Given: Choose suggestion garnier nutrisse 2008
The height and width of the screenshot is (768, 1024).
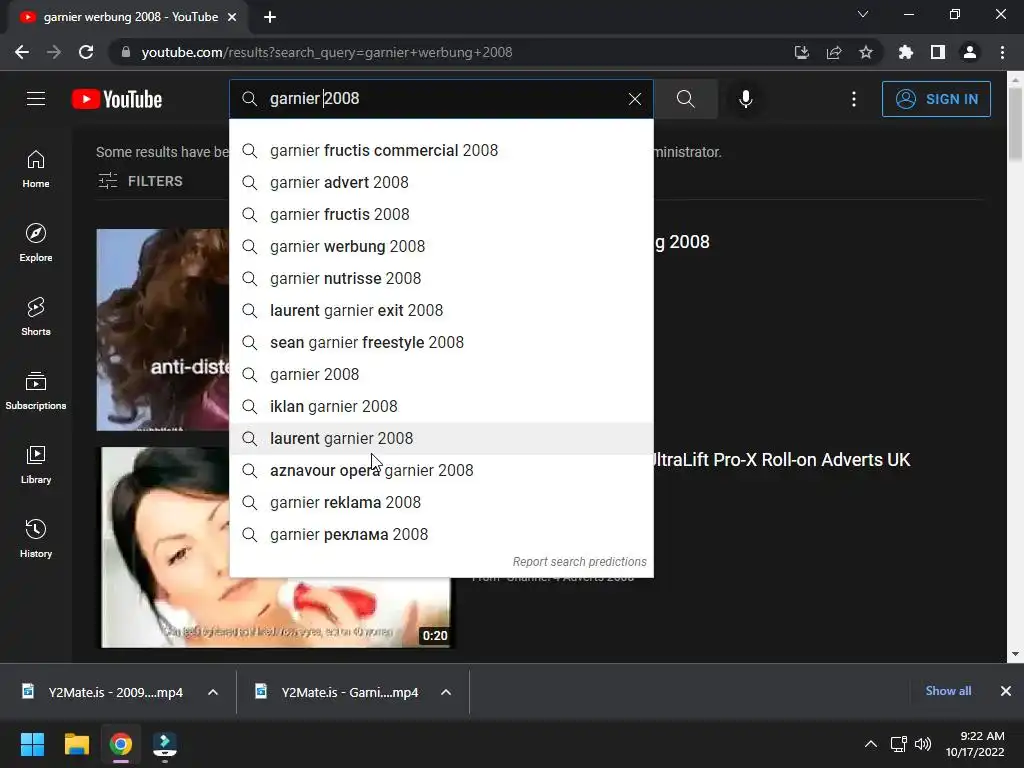Looking at the screenshot, I should 441,278.
